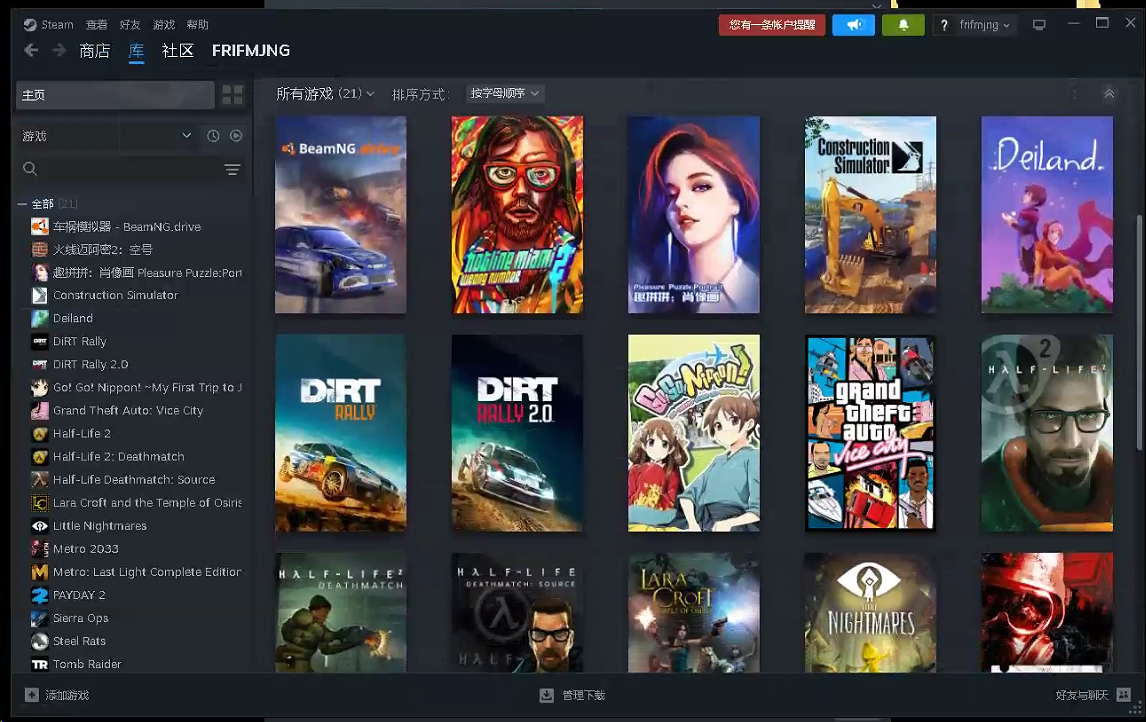
Task: Click the BeamNG.drive icon in the list
Action: click(x=39, y=227)
